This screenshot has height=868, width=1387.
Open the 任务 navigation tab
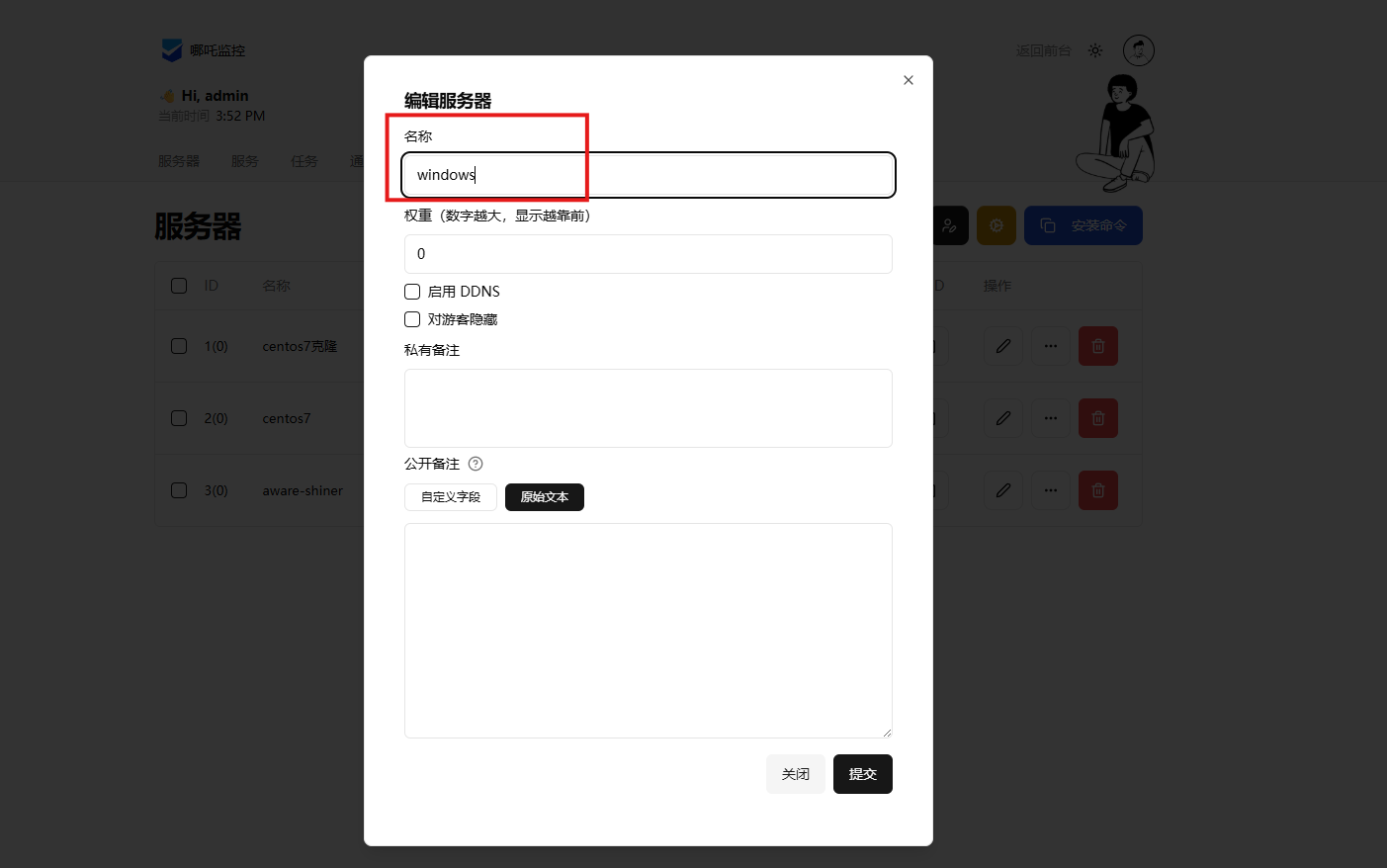click(x=304, y=161)
